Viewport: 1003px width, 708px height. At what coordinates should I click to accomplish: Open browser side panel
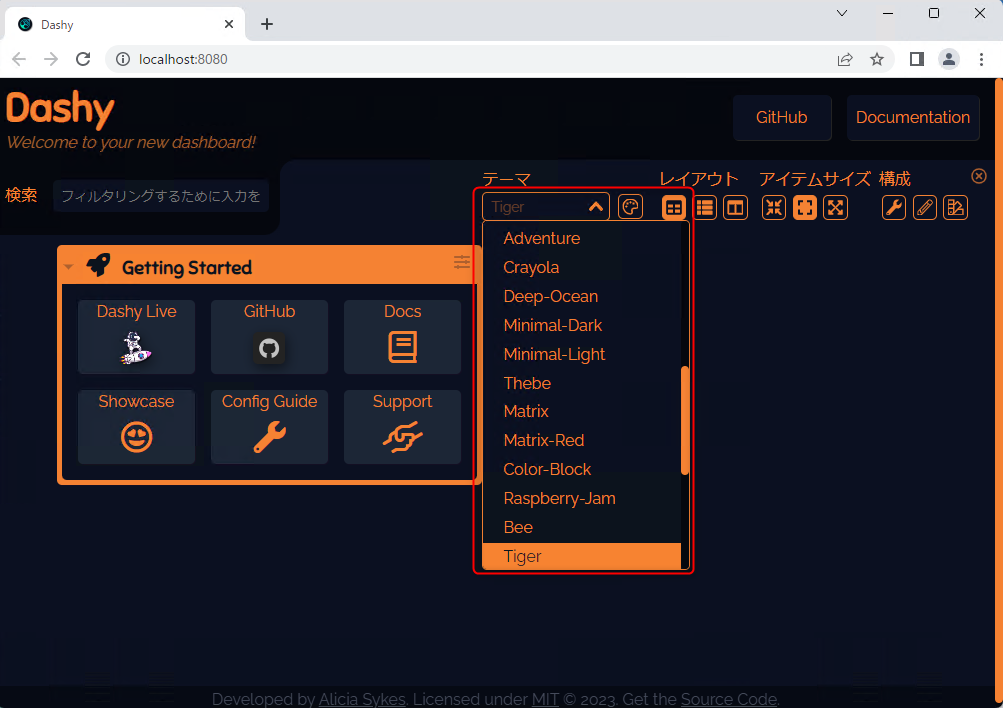click(917, 59)
